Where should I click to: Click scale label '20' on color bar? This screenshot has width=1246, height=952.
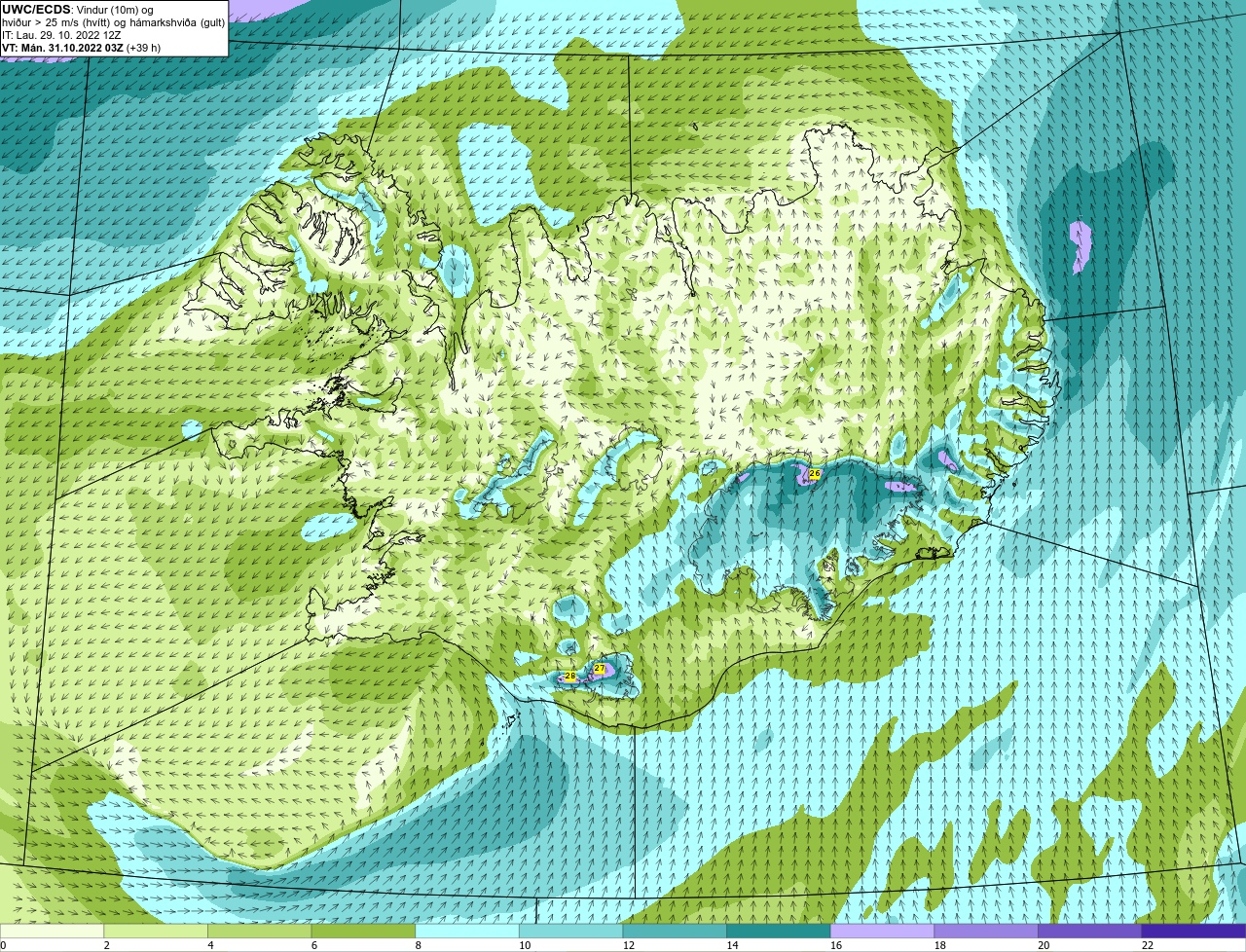[1044, 945]
